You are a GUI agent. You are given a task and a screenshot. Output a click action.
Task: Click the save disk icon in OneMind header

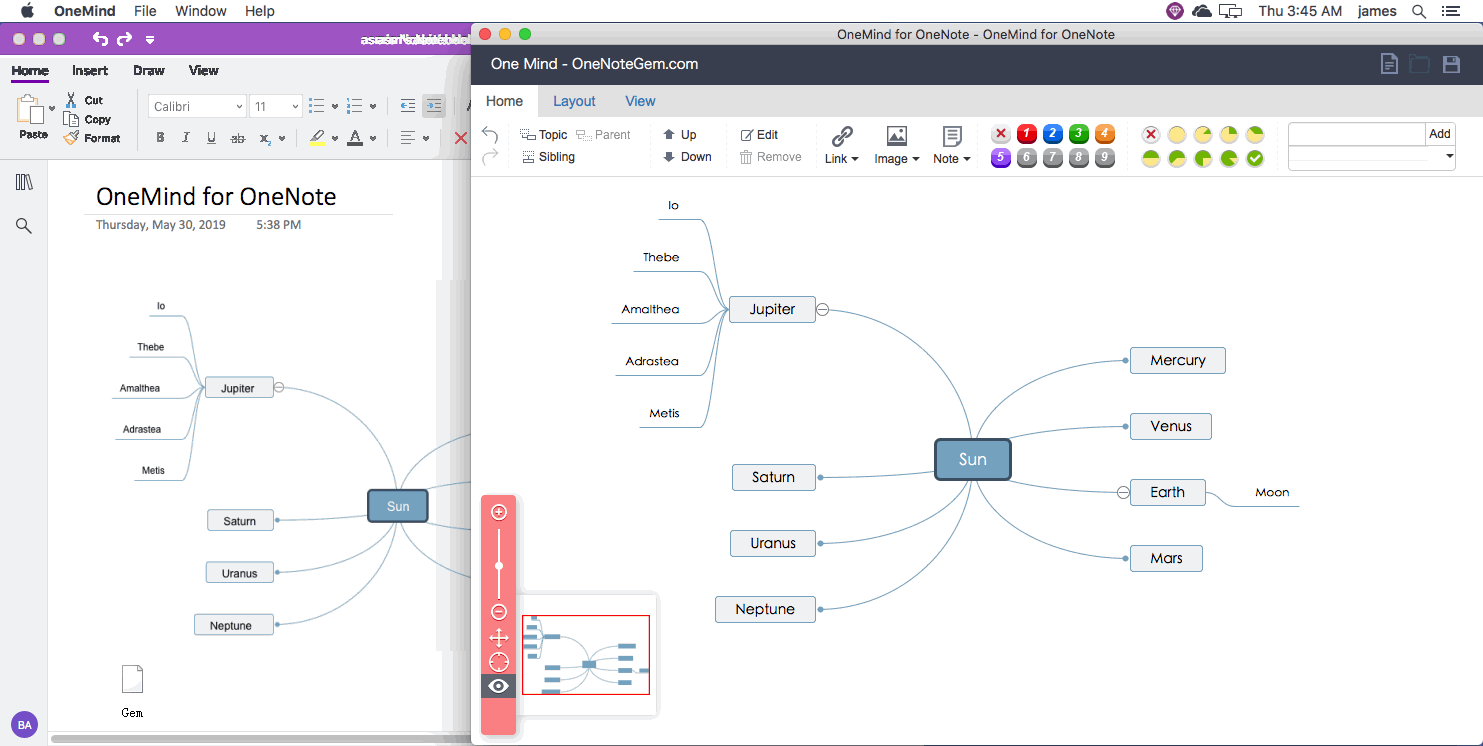click(1452, 64)
